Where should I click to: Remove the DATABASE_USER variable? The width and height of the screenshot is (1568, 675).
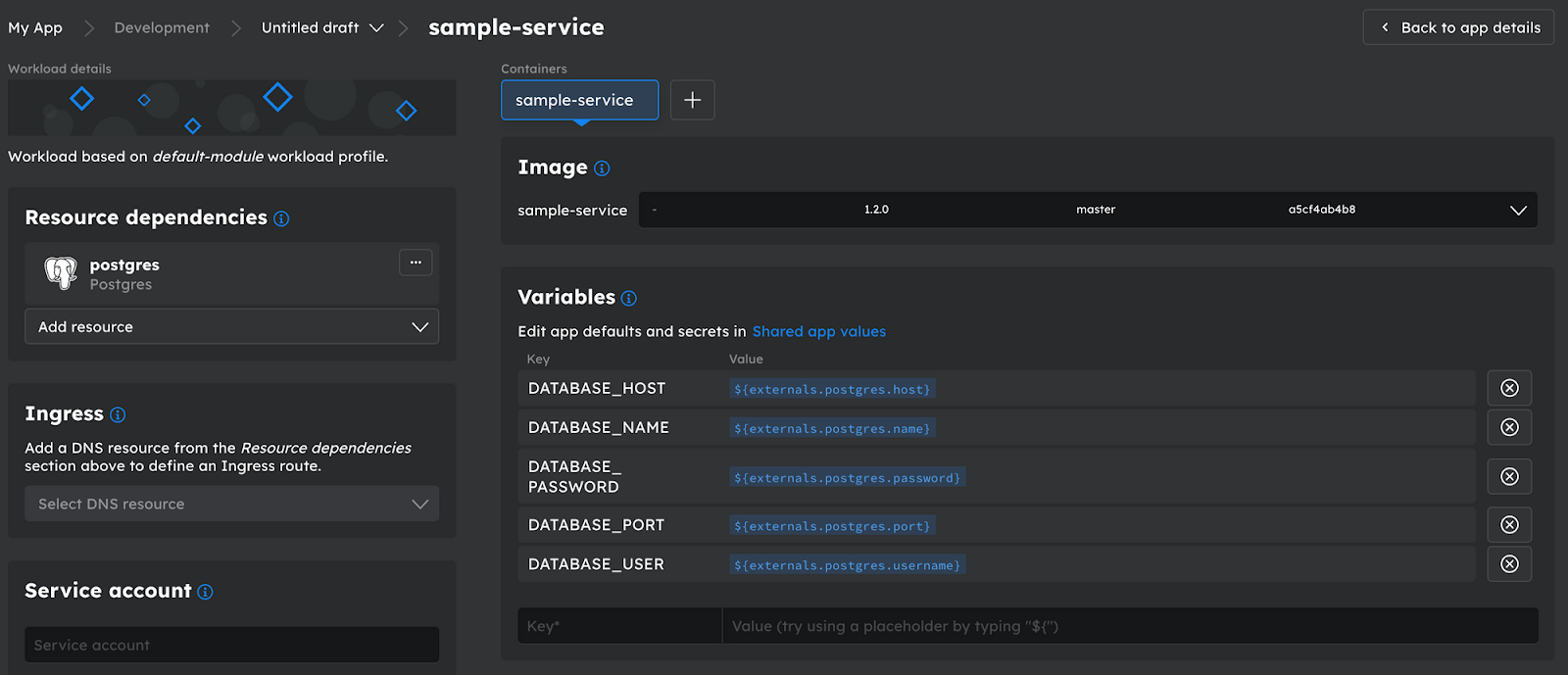click(1509, 563)
